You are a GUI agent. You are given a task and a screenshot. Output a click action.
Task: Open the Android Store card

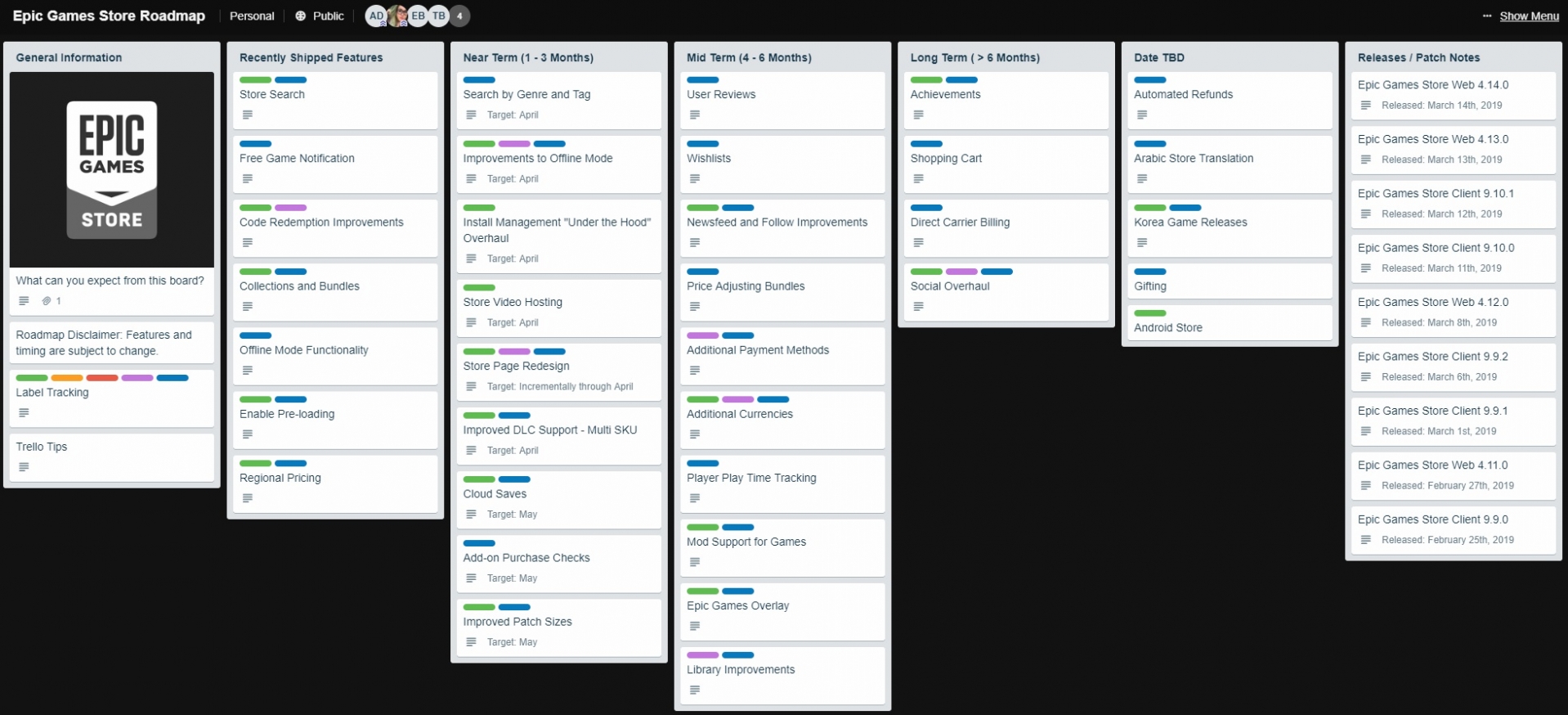pyautogui.click(x=1230, y=323)
